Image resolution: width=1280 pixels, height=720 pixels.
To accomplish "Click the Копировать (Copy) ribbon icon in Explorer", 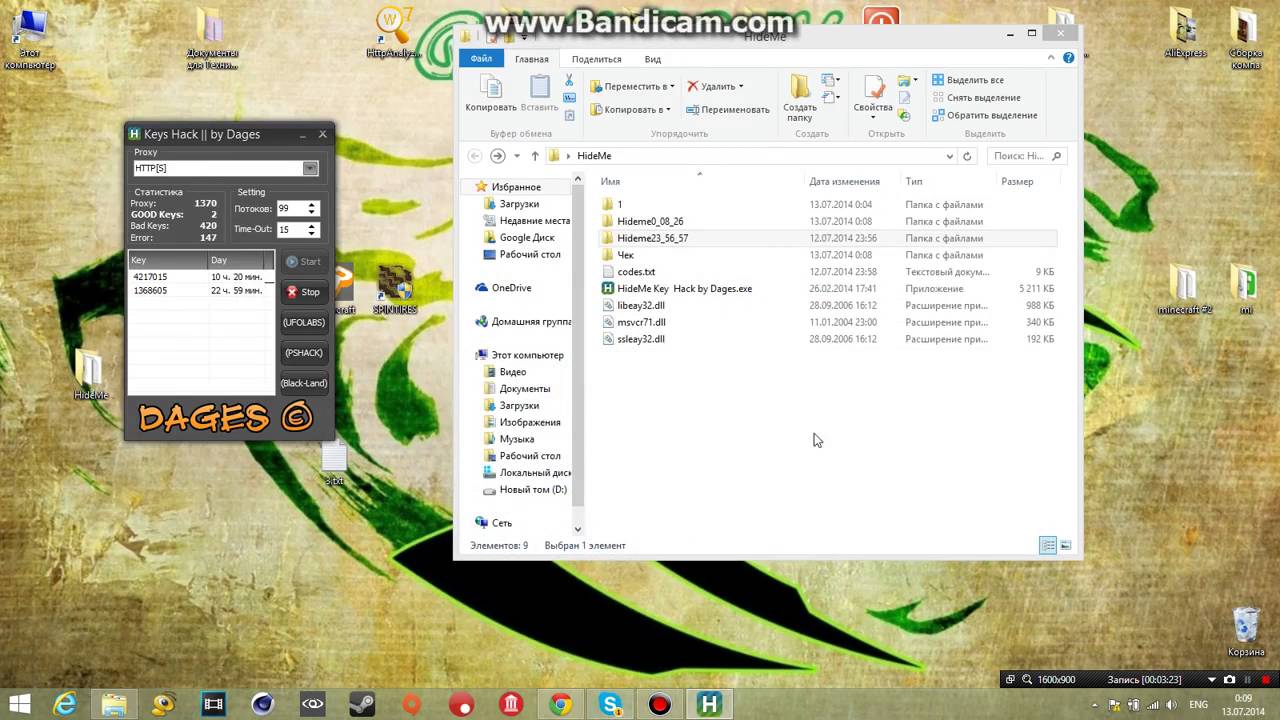I will [490, 93].
